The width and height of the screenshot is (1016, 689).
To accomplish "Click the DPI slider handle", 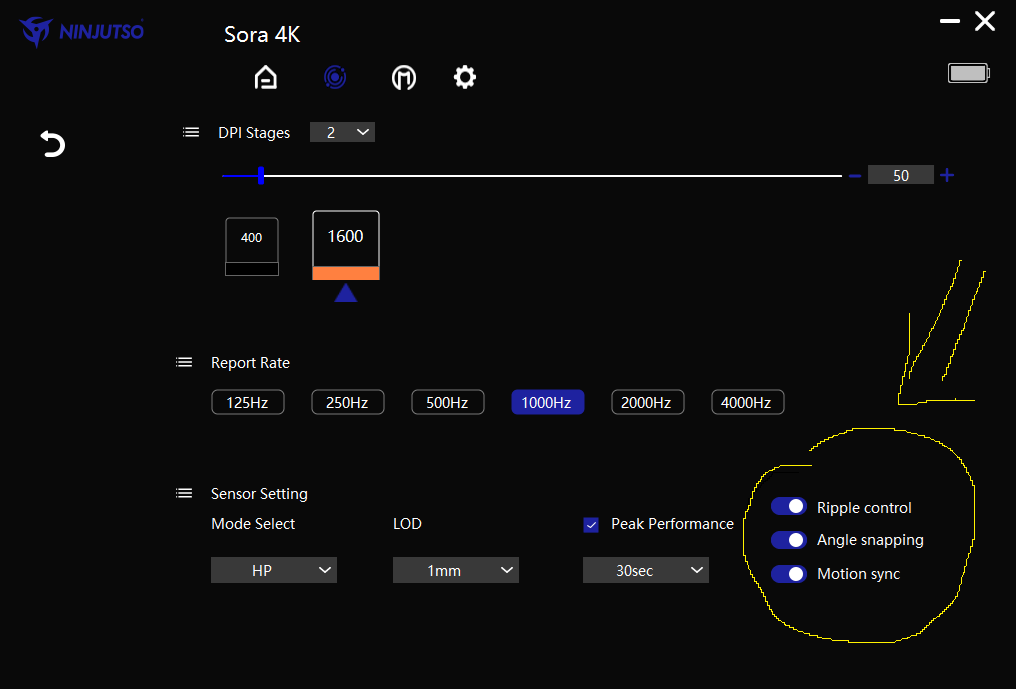I will coord(260,175).
